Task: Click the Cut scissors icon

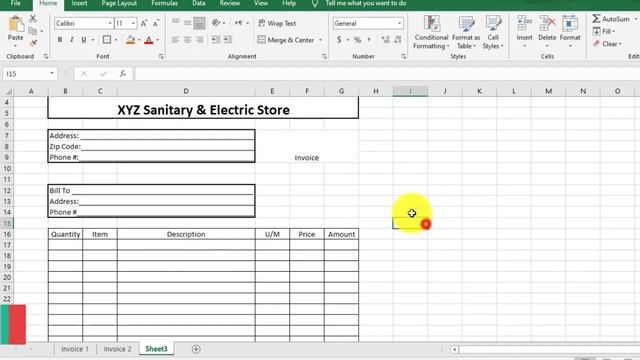Action: tap(33, 18)
